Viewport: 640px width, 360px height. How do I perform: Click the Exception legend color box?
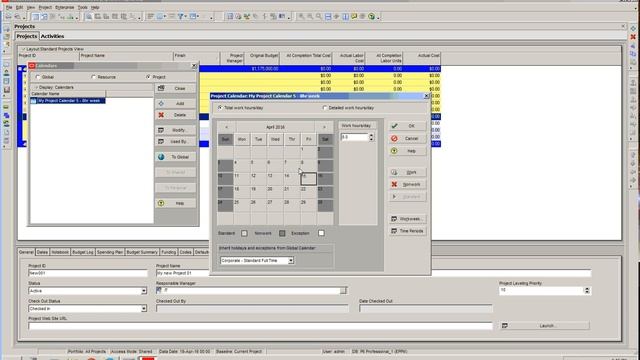[321, 233]
